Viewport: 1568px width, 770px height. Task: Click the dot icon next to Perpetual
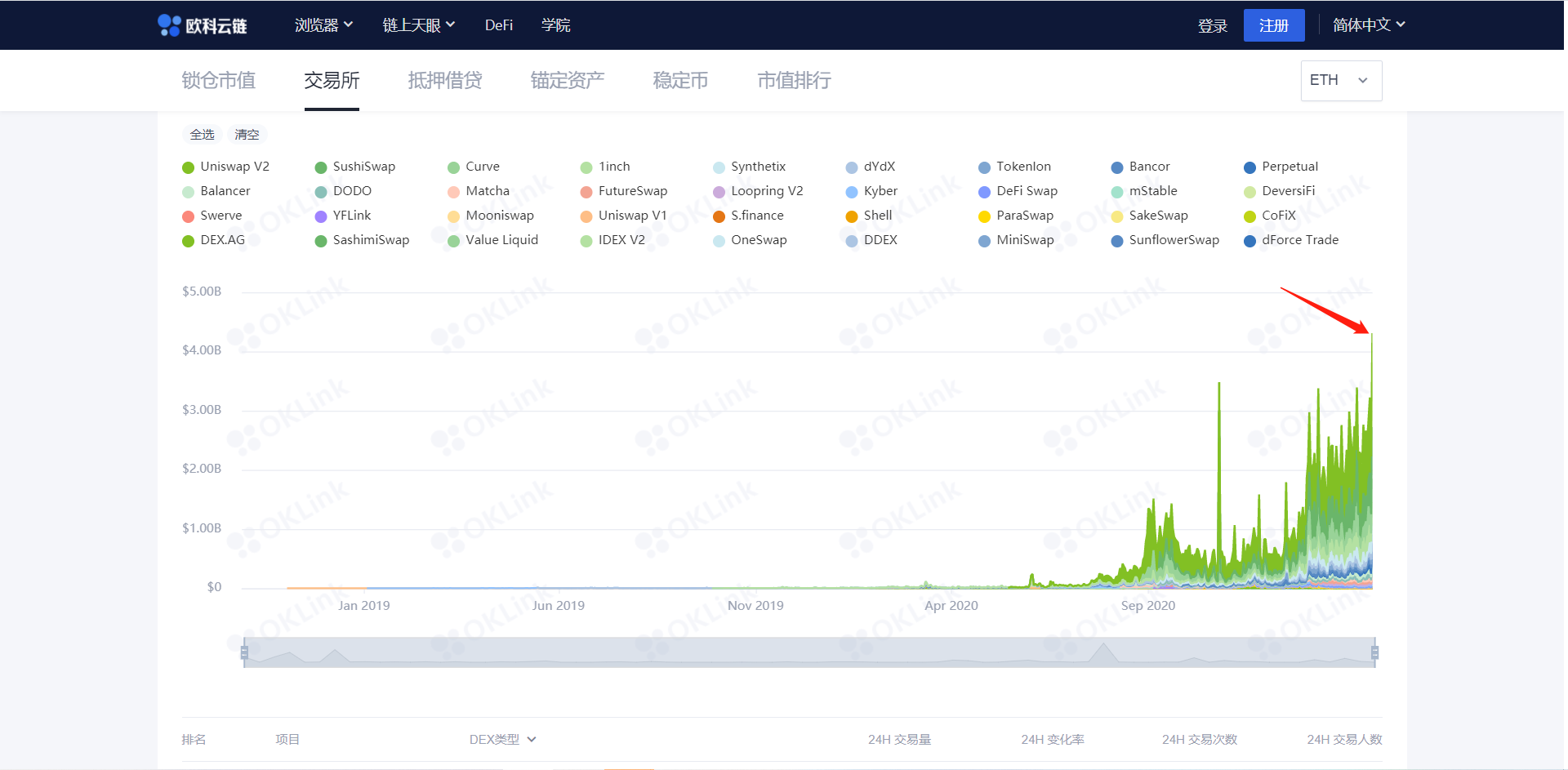point(1249,167)
